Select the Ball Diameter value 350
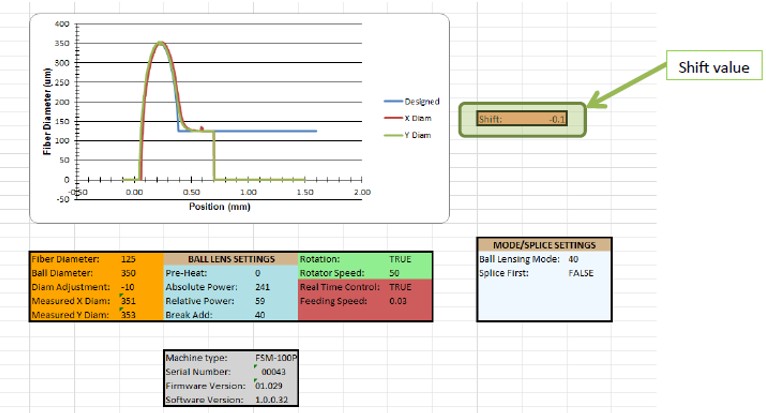Viewport: 766px width, 413px height. (129, 271)
